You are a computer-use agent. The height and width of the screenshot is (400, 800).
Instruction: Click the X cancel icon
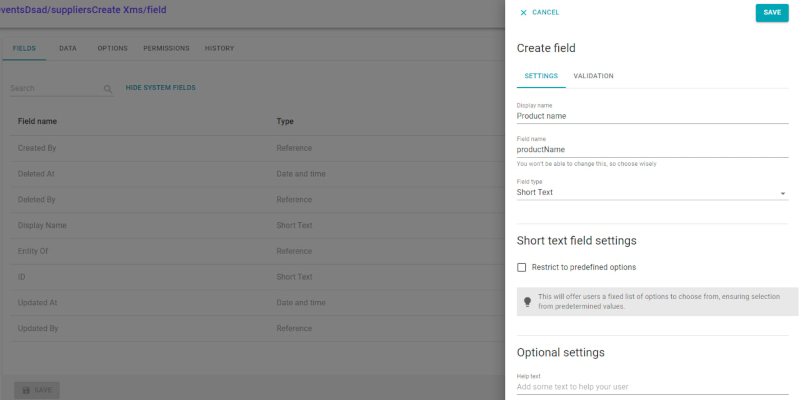point(523,13)
